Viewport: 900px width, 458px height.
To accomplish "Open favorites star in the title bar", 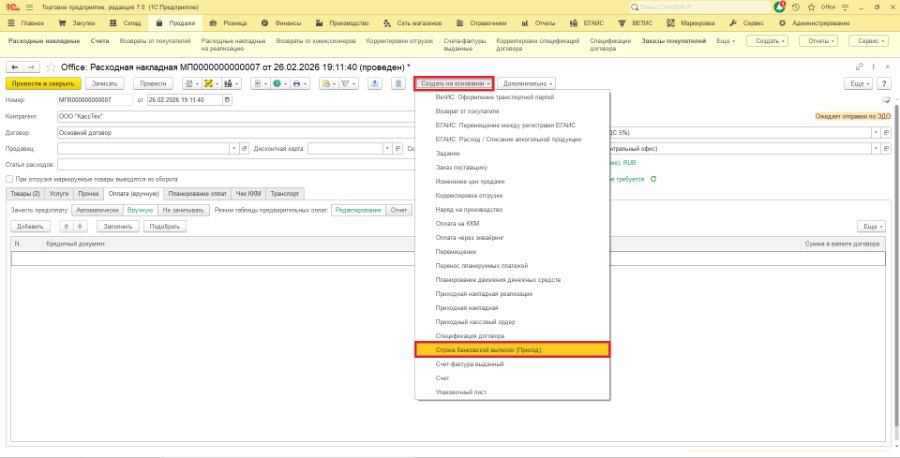I will coord(811,7).
